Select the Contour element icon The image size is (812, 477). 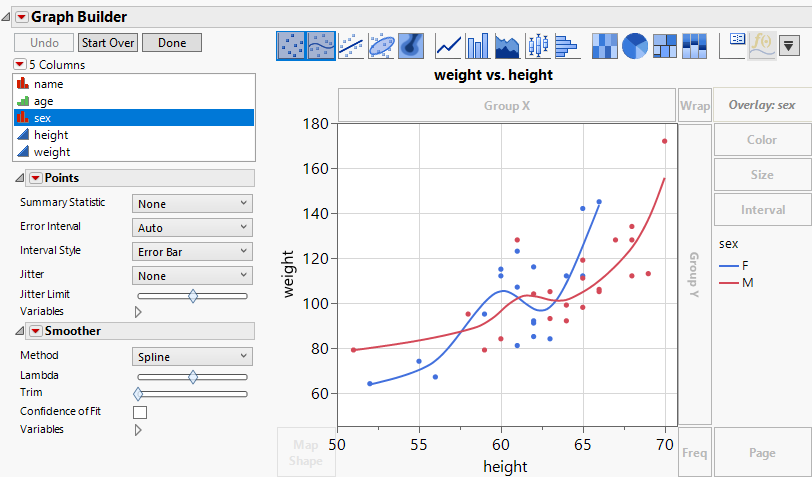tap(410, 46)
